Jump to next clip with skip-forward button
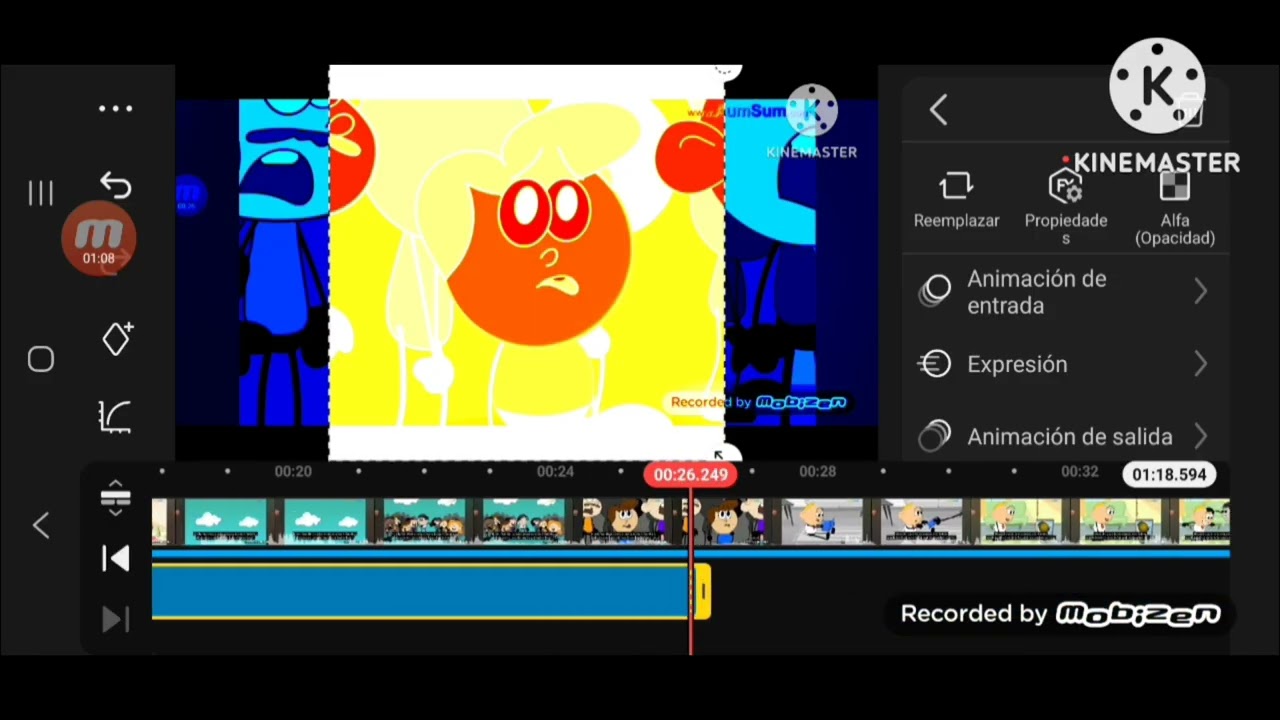 pos(116,620)
